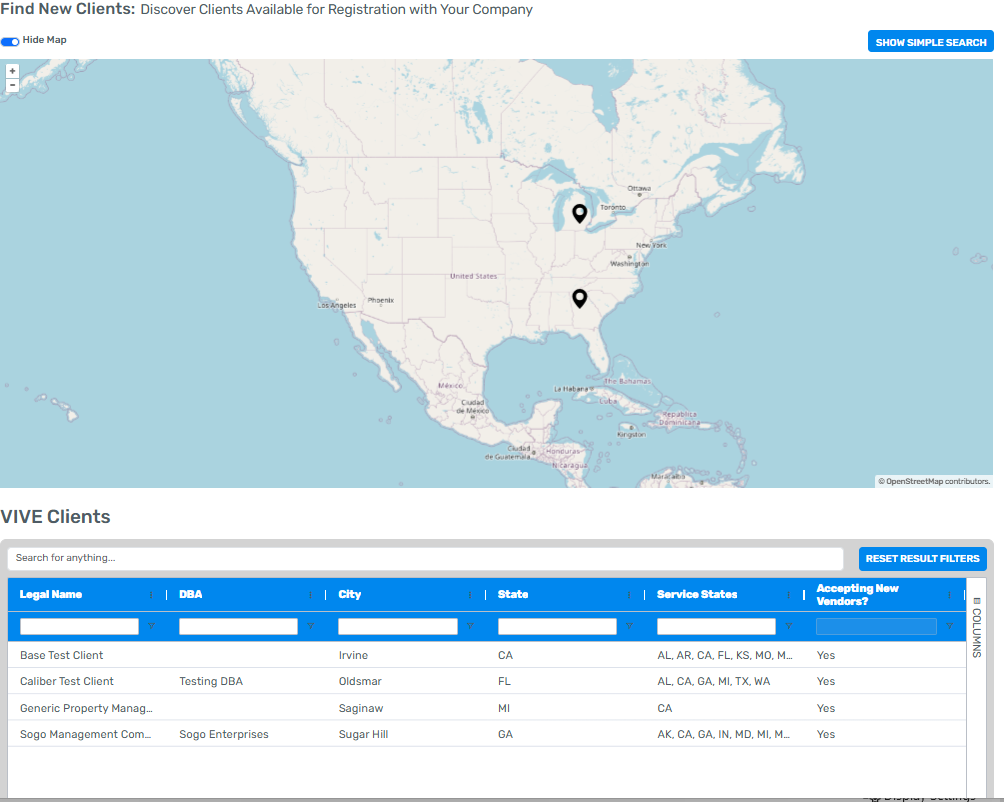Click Base Test Client service states
This screenshot has width=1004, height=802.
click(x=725, y=655)
